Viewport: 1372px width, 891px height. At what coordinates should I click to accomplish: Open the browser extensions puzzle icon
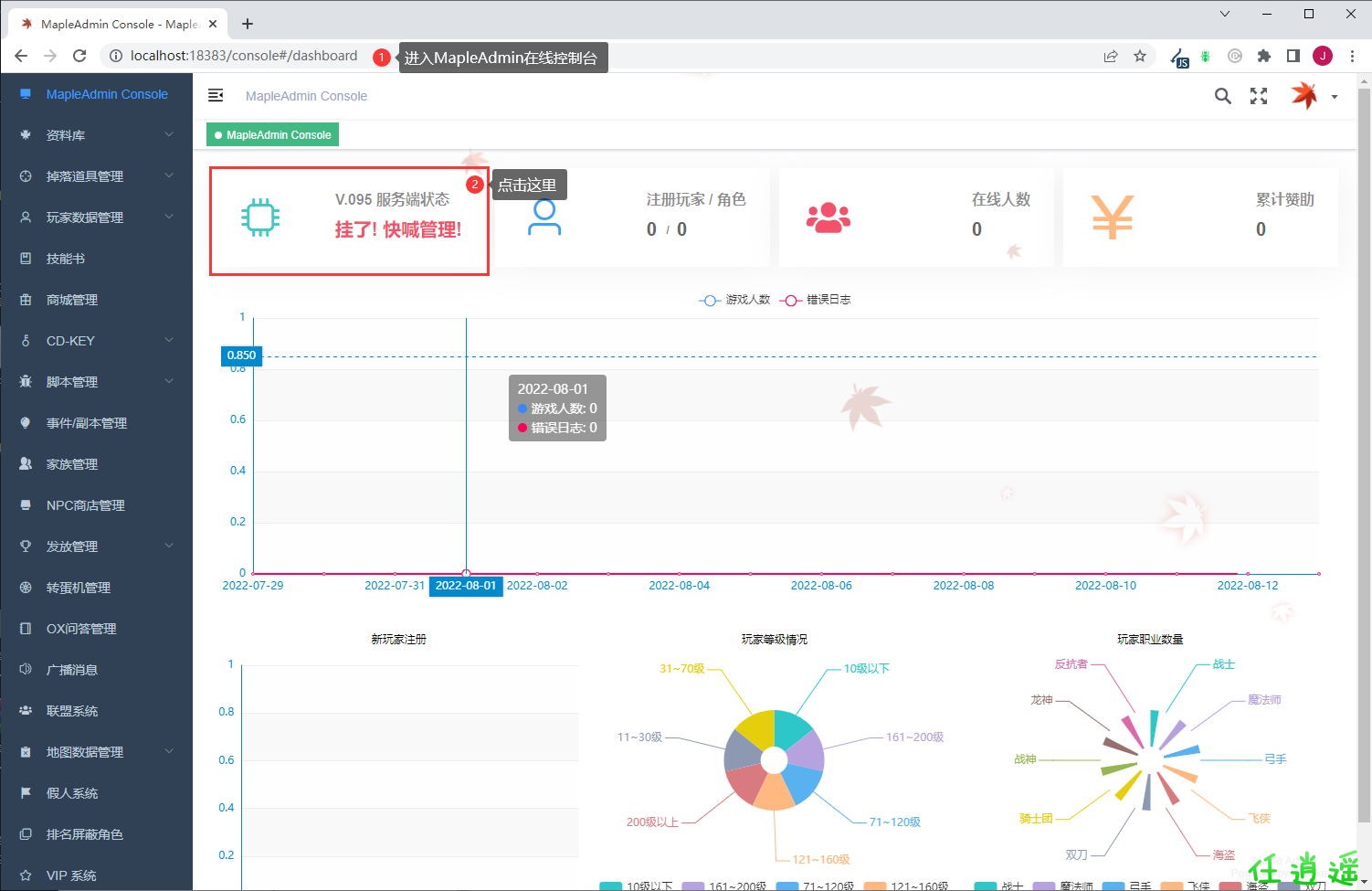(1264, 56)
